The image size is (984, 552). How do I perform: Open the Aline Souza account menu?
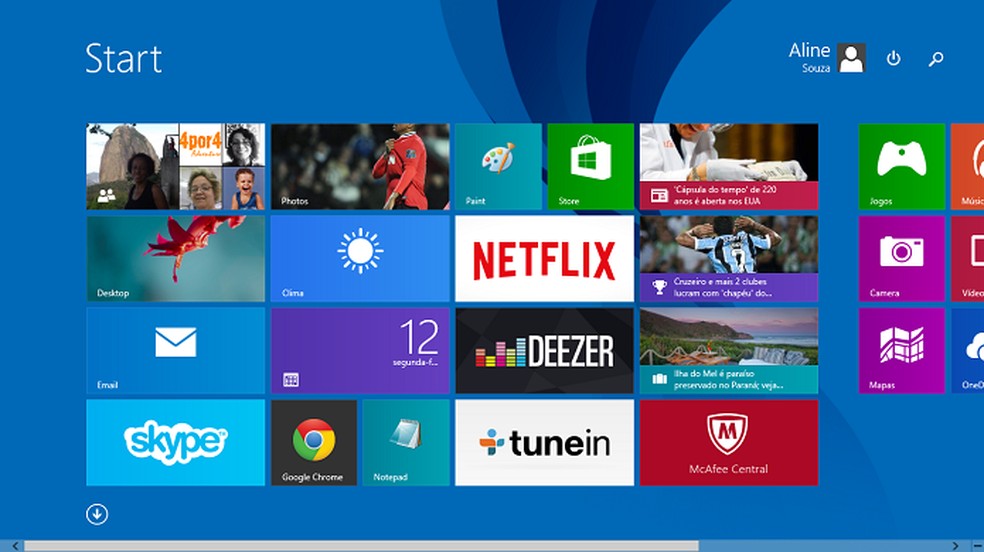coord(827,58)
